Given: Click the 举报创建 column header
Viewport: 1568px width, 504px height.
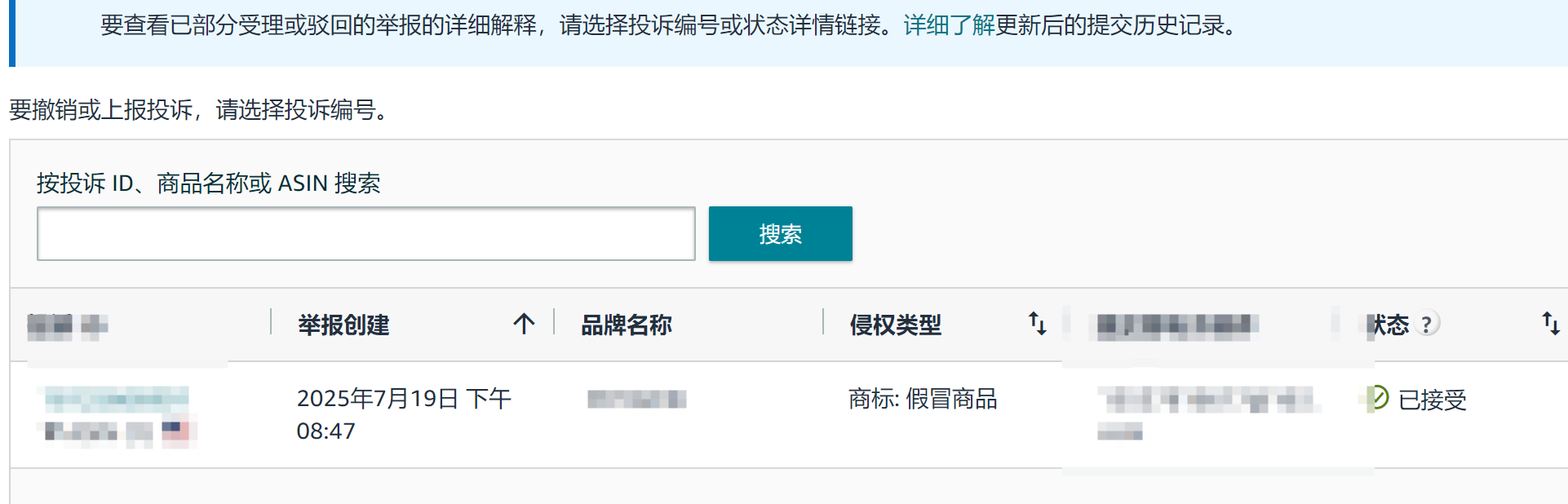Looking at the screenshot, I should [343, 325].
